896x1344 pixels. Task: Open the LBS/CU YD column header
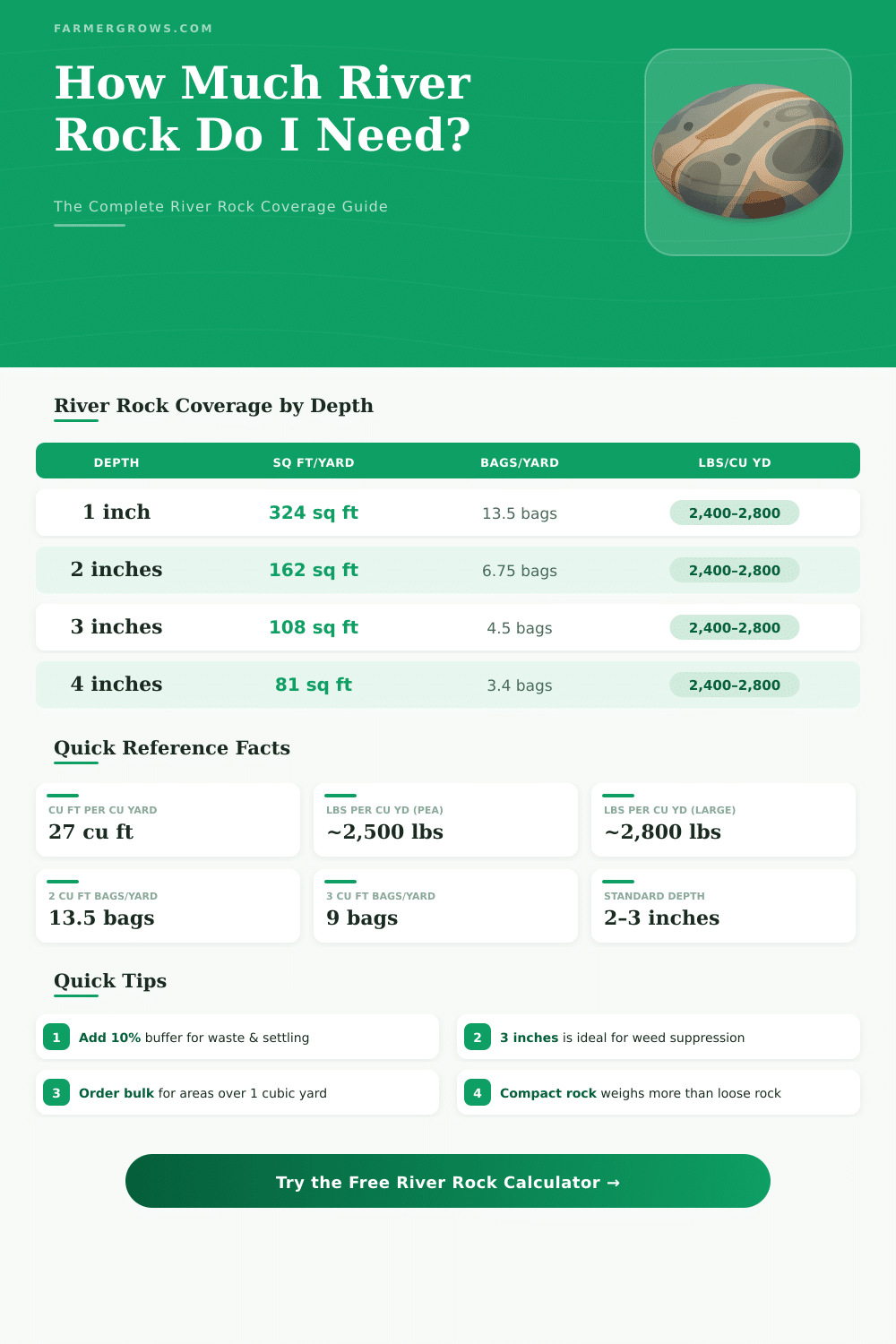(x=734, y=462)
